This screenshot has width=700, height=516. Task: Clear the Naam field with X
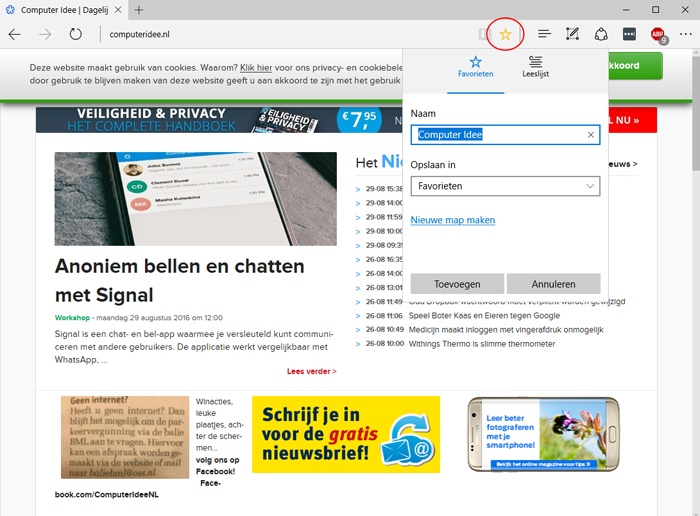click(591, 135)
